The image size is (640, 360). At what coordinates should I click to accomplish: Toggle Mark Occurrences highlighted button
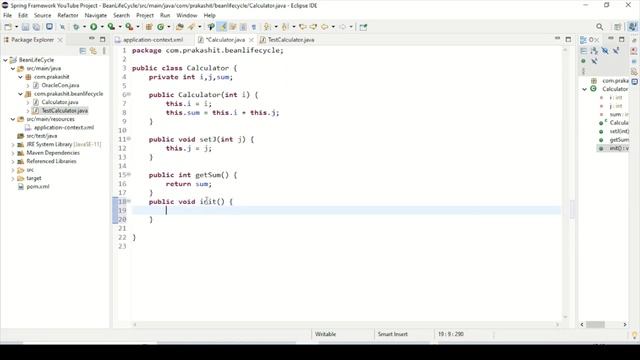222,27
